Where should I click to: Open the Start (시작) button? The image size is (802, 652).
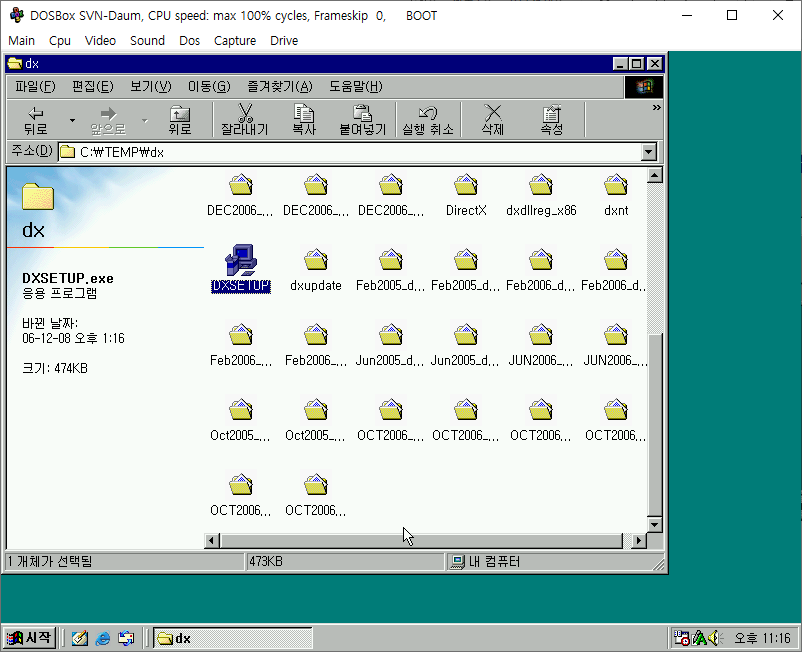coord(30,638)
